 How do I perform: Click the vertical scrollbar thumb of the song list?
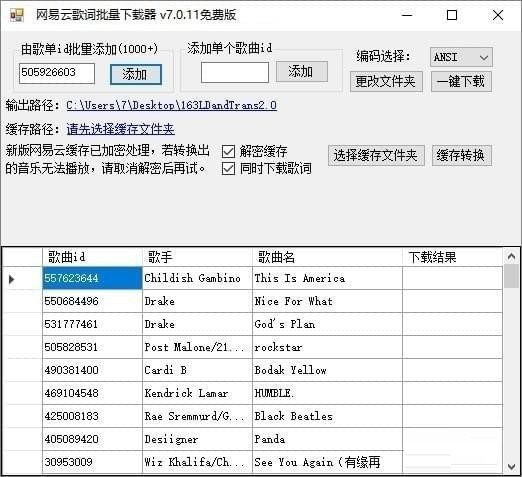[x=511, y=276]
